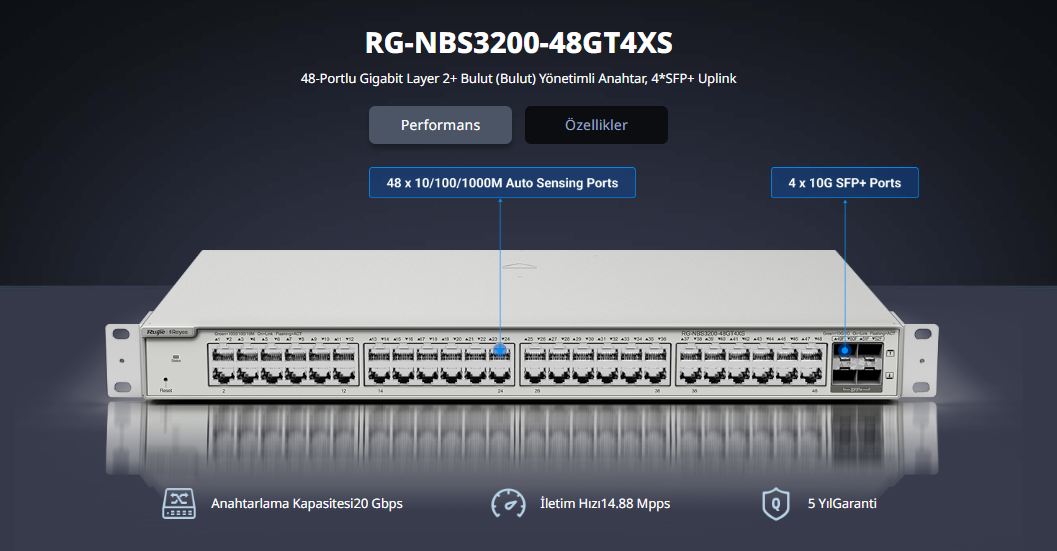Click the speedometer forwarding rate icon
The width and height of the screenshot is (1057, 551).
pyautogui.click(x=508, y=503)
